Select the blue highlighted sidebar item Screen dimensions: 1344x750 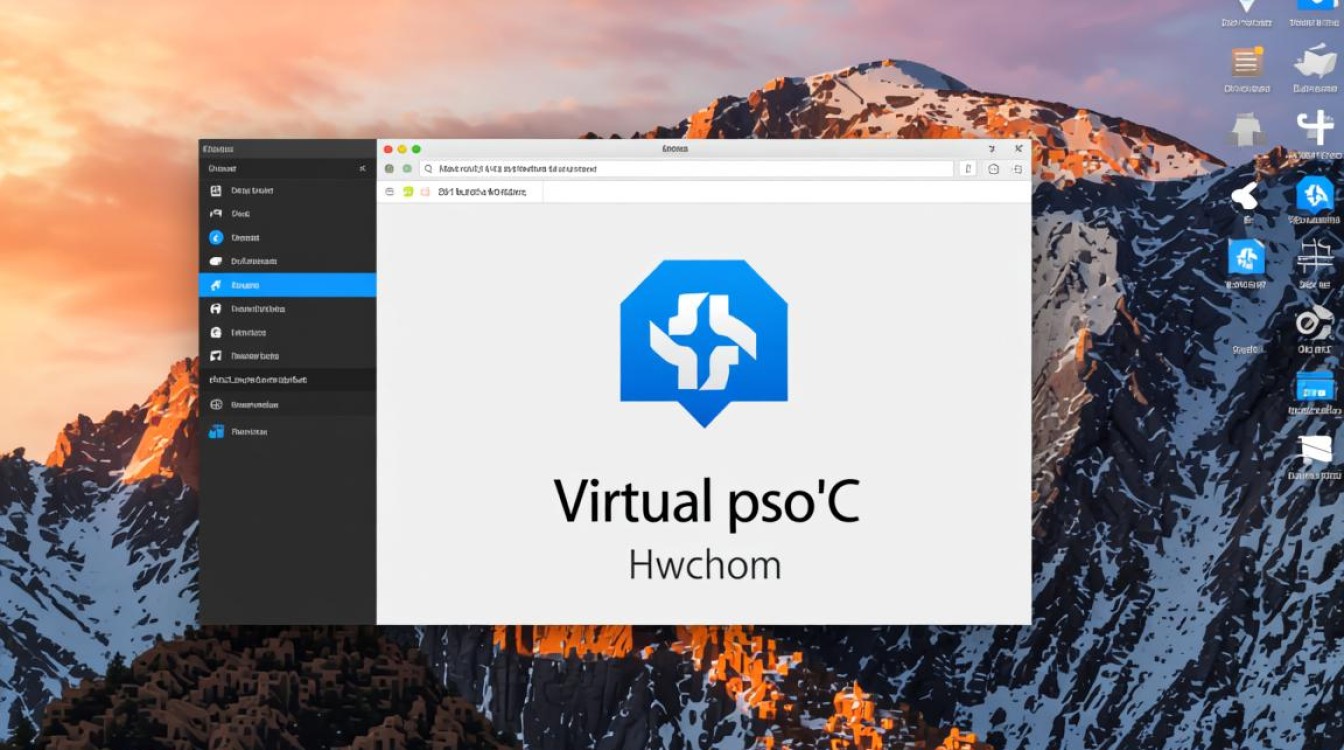pos(287,285)
